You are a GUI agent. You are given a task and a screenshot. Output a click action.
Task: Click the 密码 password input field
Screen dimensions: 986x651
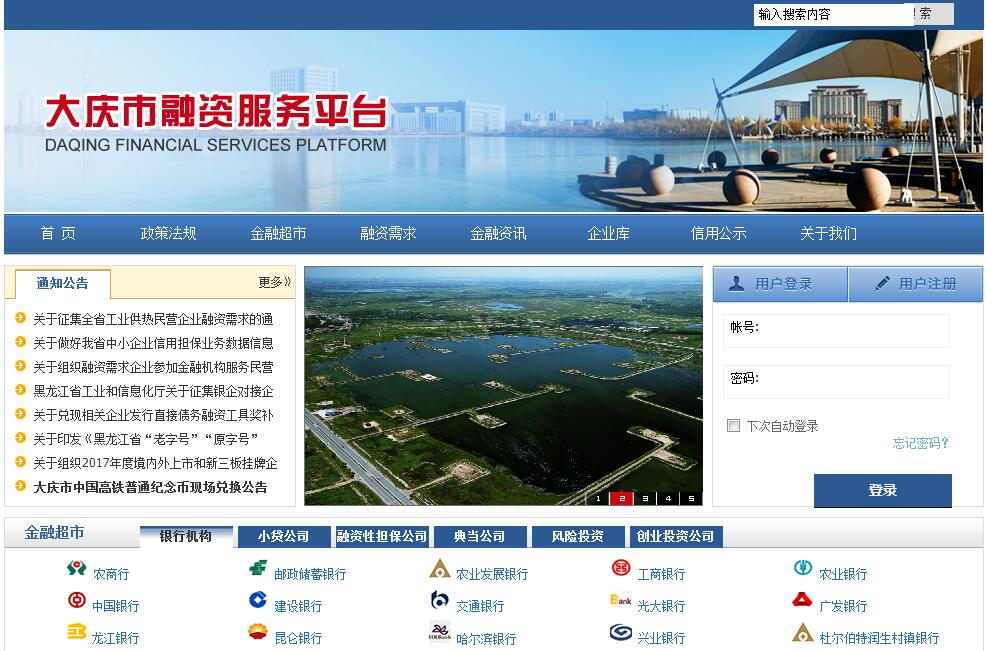pos(836,382)
